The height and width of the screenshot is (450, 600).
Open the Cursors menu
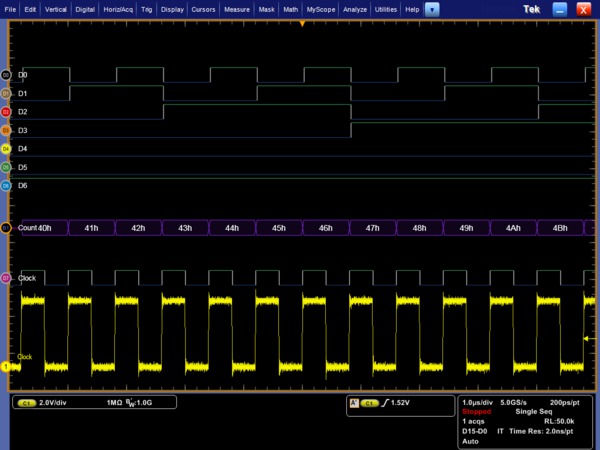pos(203,8)
